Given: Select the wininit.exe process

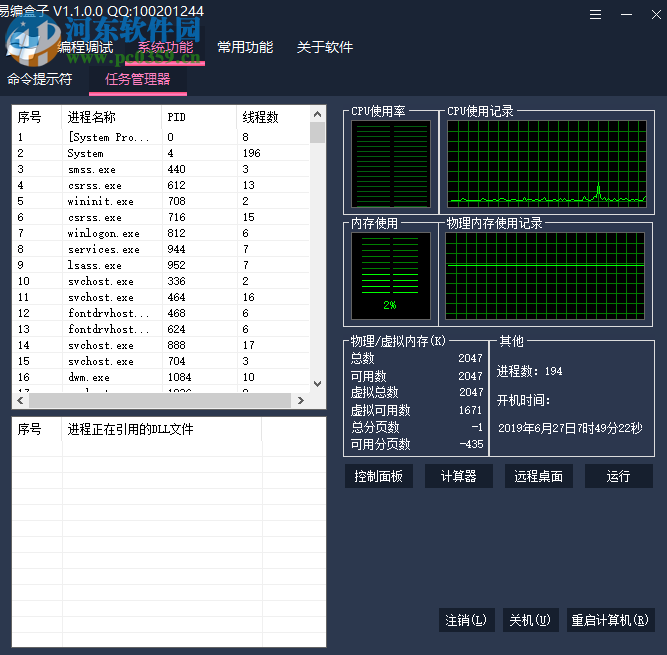Looking at the screenshot, I should (161, 201).
